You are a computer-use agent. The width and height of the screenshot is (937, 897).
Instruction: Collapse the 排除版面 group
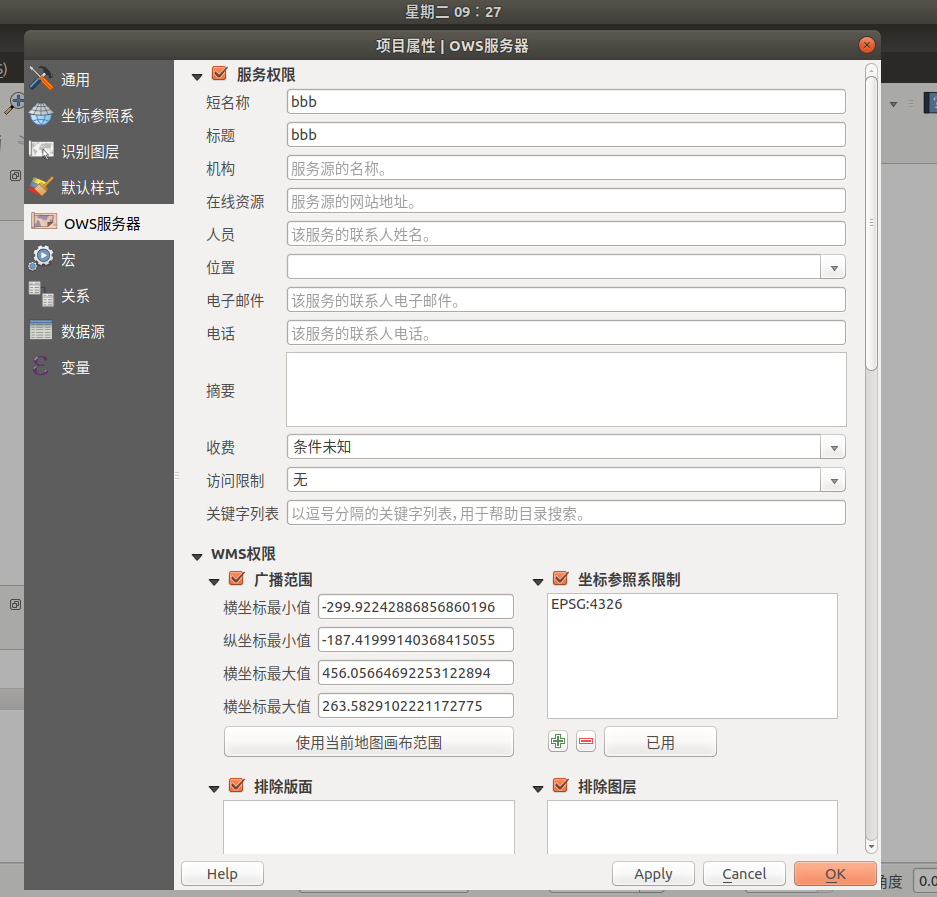214,789
